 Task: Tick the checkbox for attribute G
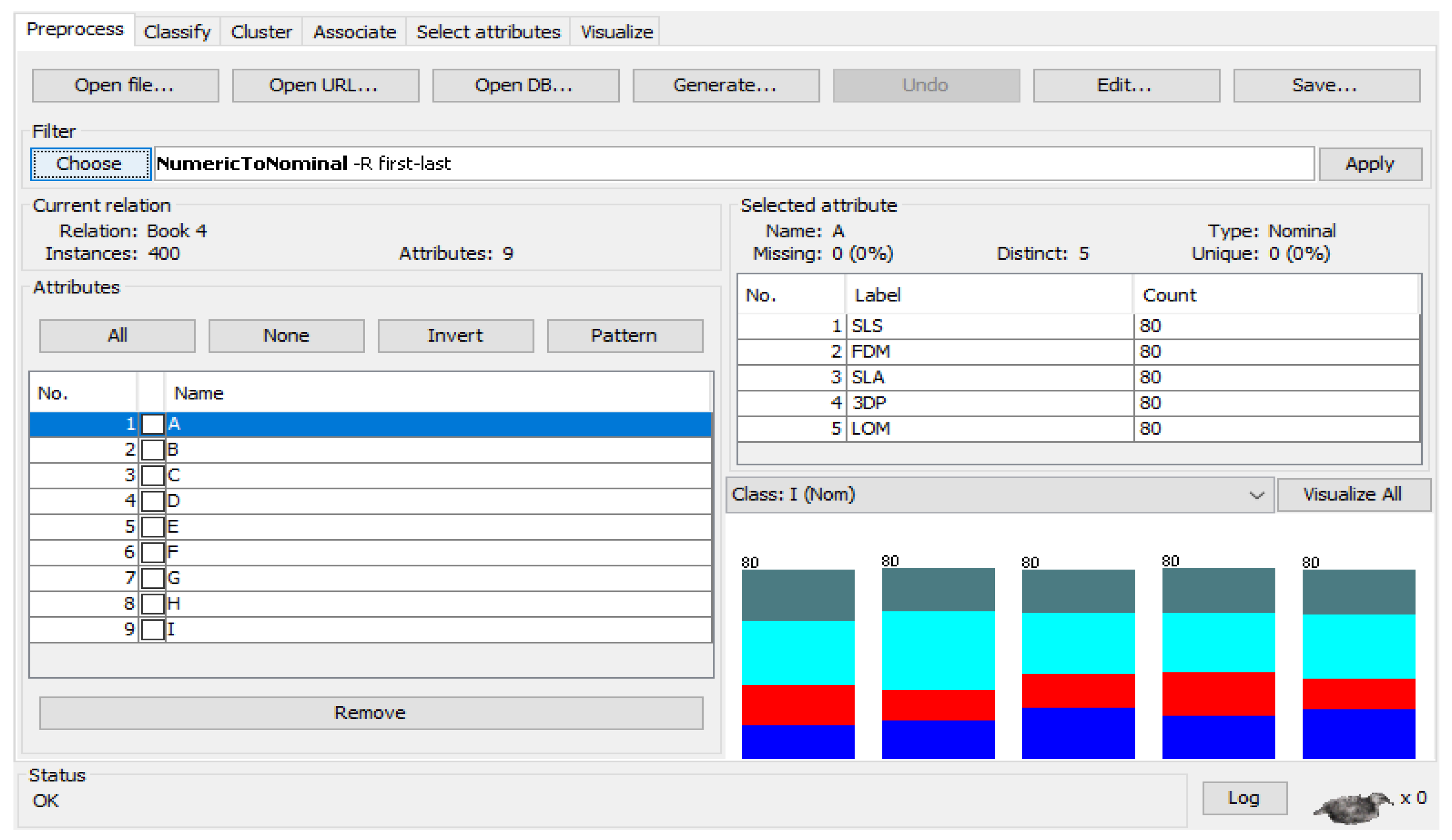click(153, 578)
